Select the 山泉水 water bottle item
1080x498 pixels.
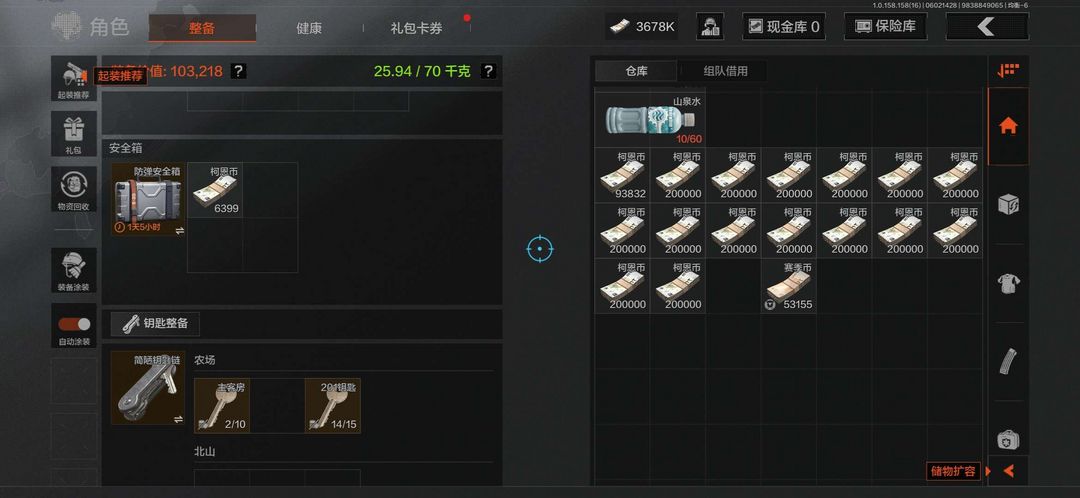tap(650, 120)
